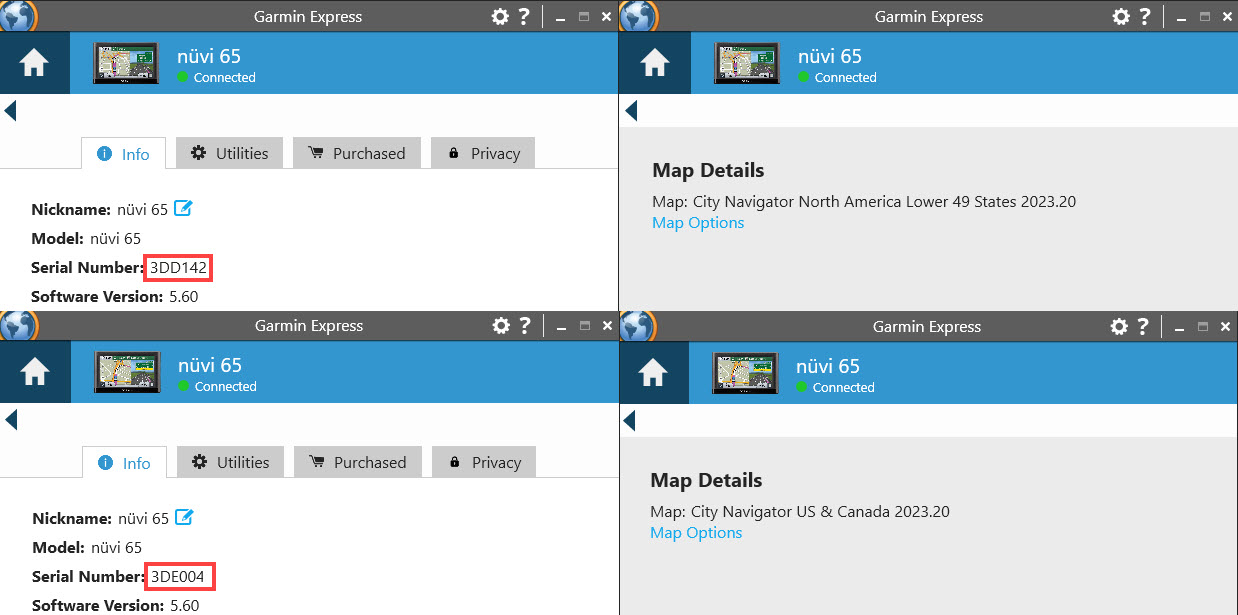The height and width of the screenshot is (615, 1238).
Task: Edit nickname pencil icon in serial 3DD142 window
Action: click(x=183, y=208)
